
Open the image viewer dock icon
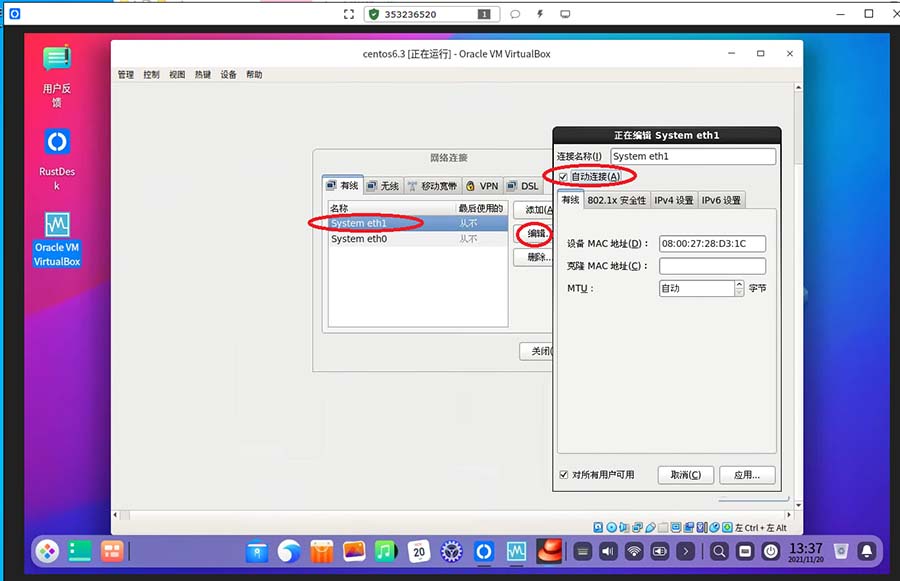[354, 552]
